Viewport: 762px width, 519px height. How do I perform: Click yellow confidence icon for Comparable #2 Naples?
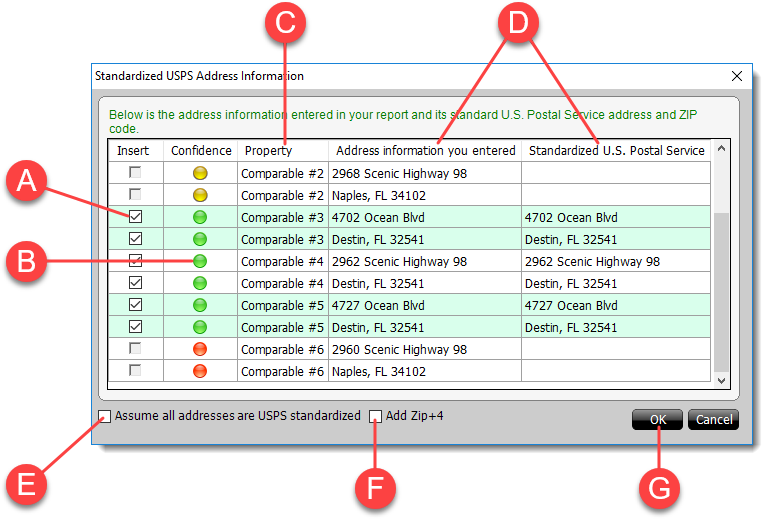point(199,195)
